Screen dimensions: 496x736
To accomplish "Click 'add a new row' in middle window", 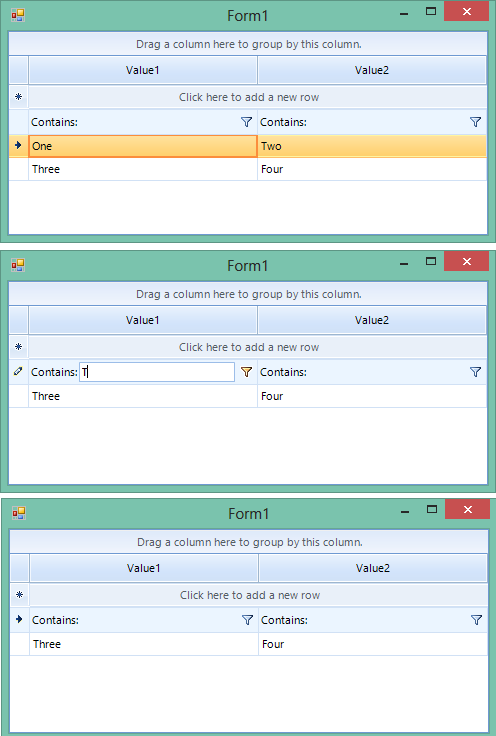I will [258, 347].
